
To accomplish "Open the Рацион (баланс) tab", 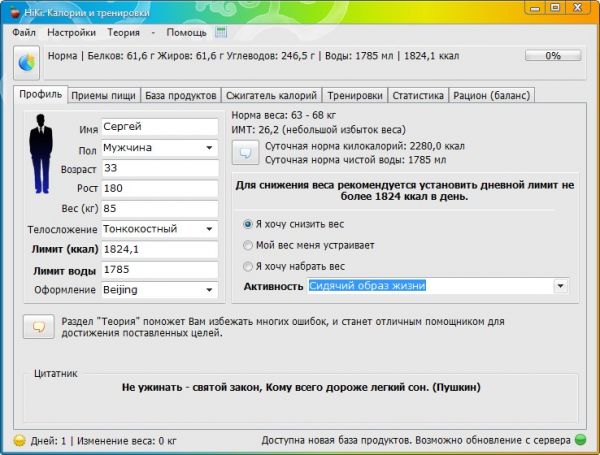I will [x=491, y=95].
